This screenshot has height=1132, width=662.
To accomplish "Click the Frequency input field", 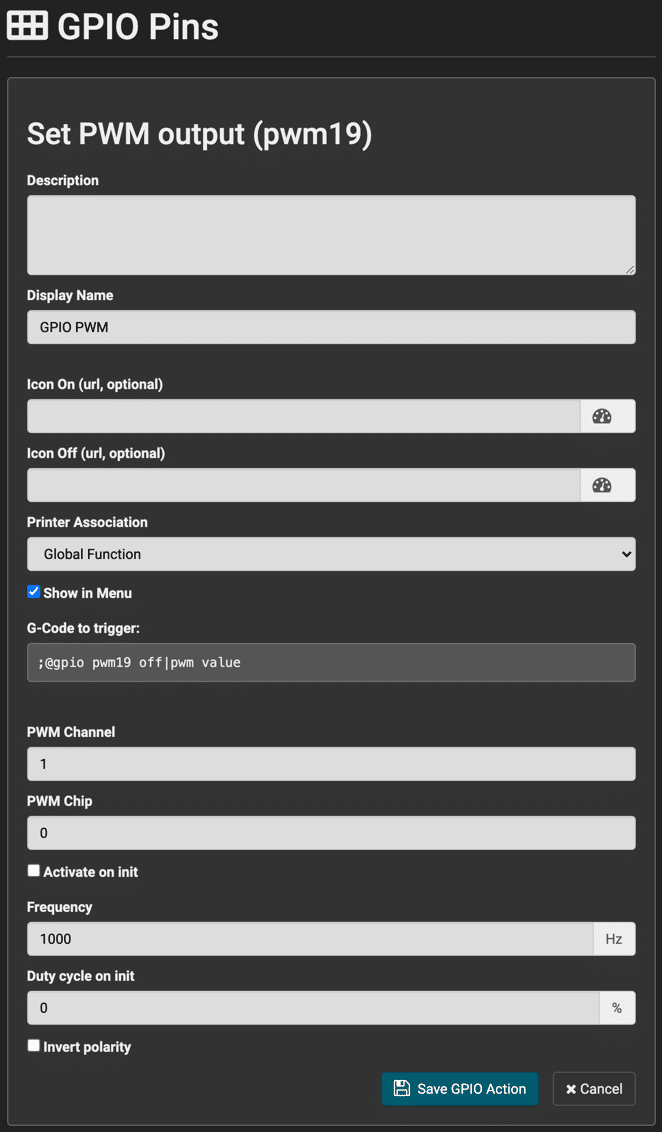I will [310, 939].
